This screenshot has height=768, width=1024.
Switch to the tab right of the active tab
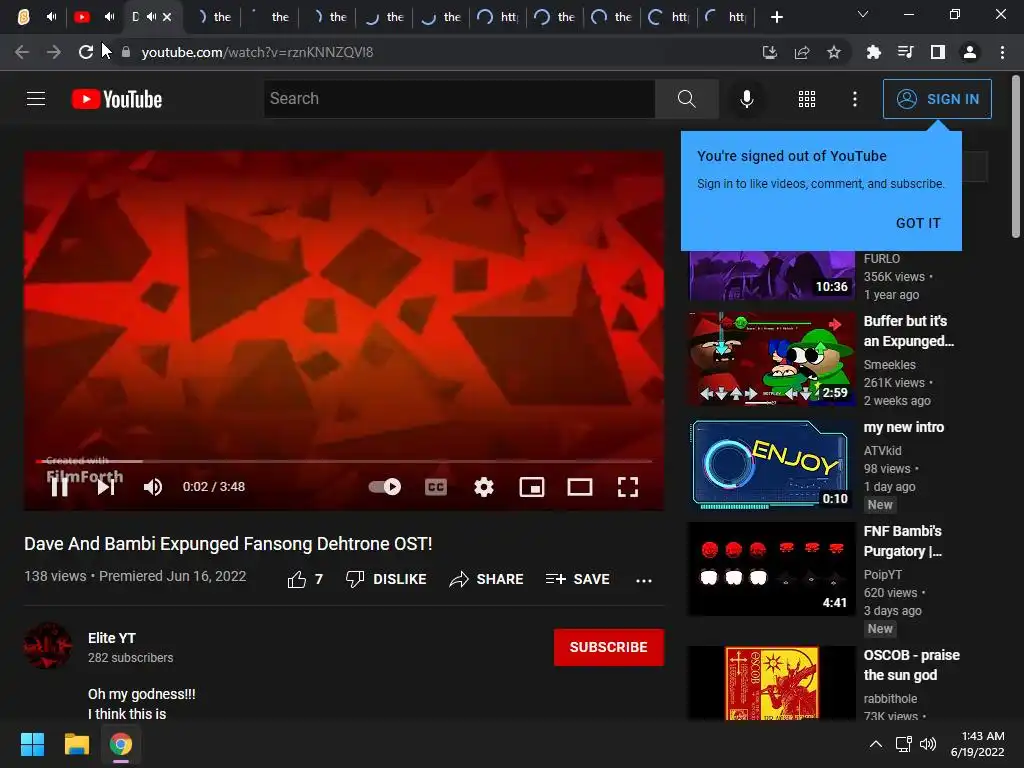click(x=214, y=17)
